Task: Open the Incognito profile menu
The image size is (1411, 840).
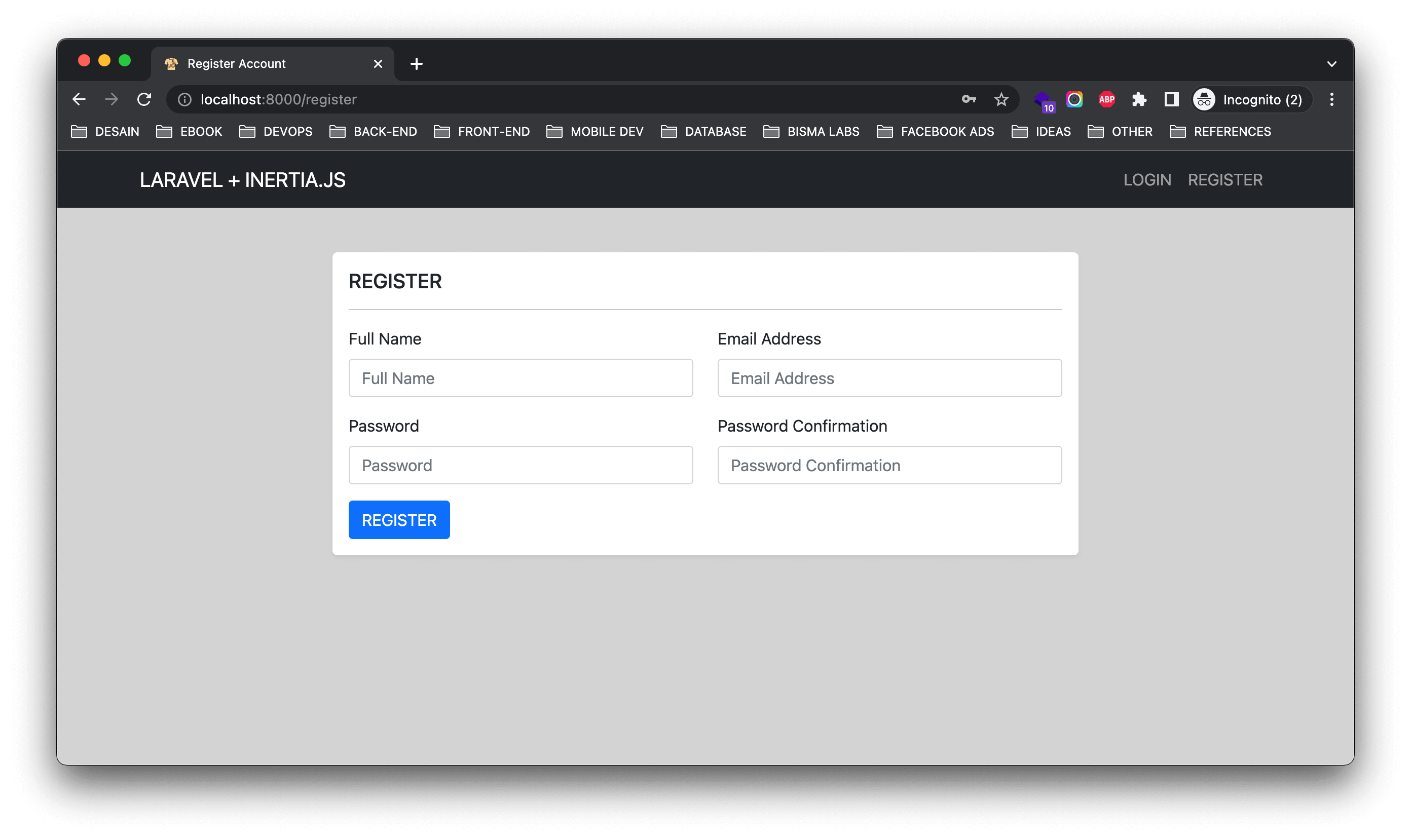Action: click(1251, 100)
